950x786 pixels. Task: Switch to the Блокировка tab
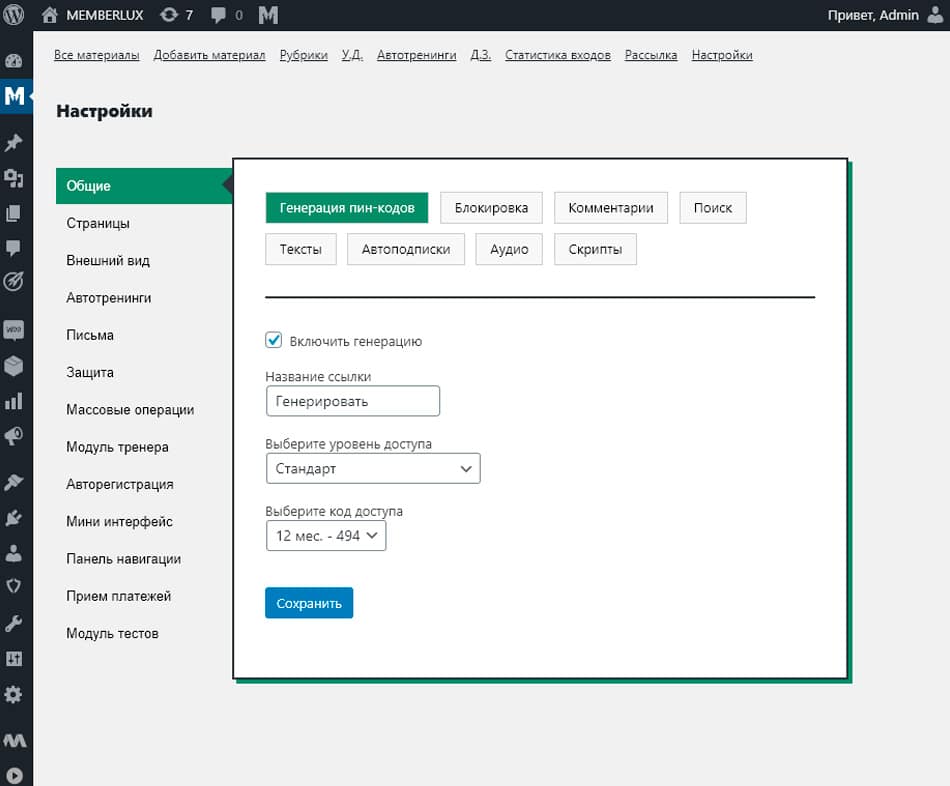point(491,208)
